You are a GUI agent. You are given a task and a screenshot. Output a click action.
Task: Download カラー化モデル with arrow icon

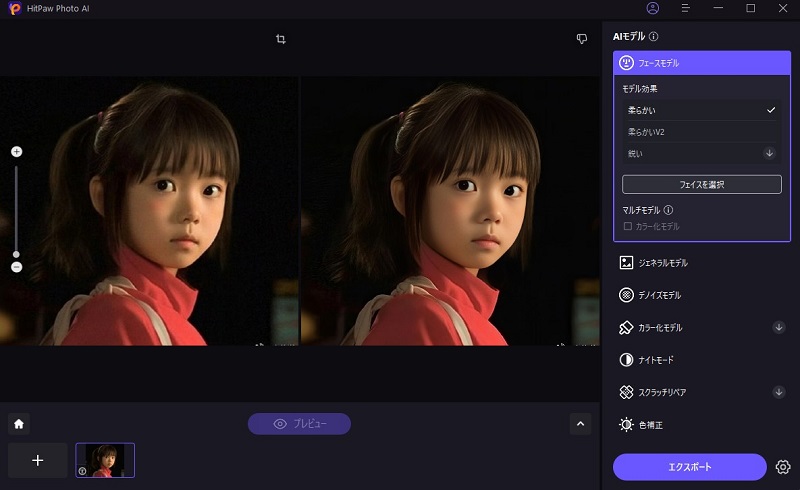(779, 327)
